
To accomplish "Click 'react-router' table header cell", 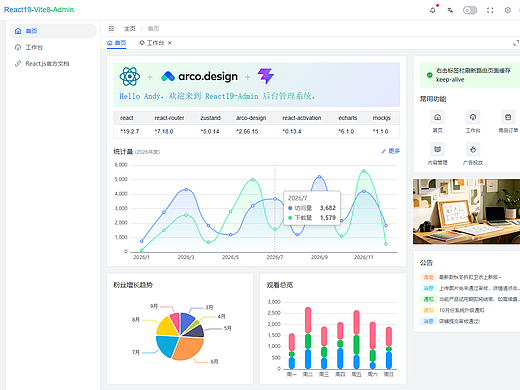I will (169, 118).
